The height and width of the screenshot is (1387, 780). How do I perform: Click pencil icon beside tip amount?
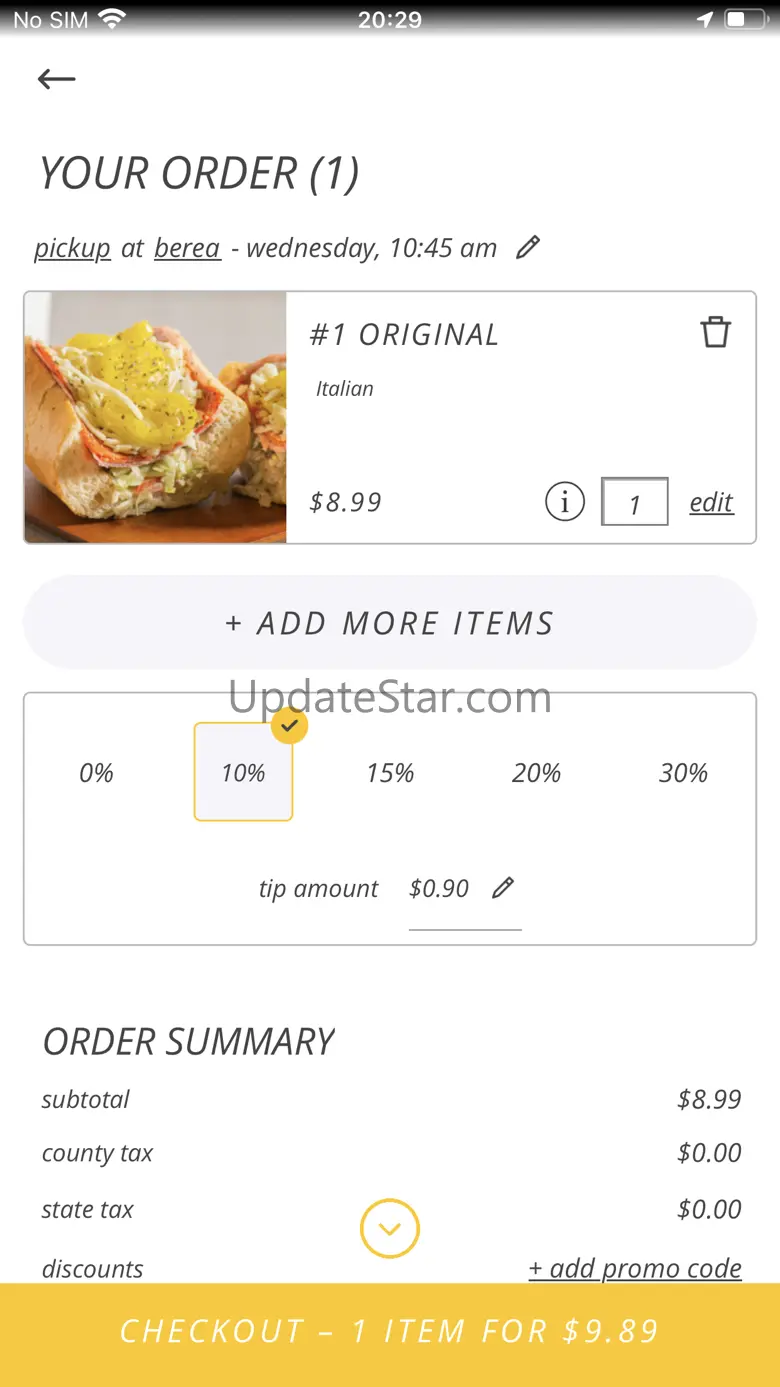503,888
